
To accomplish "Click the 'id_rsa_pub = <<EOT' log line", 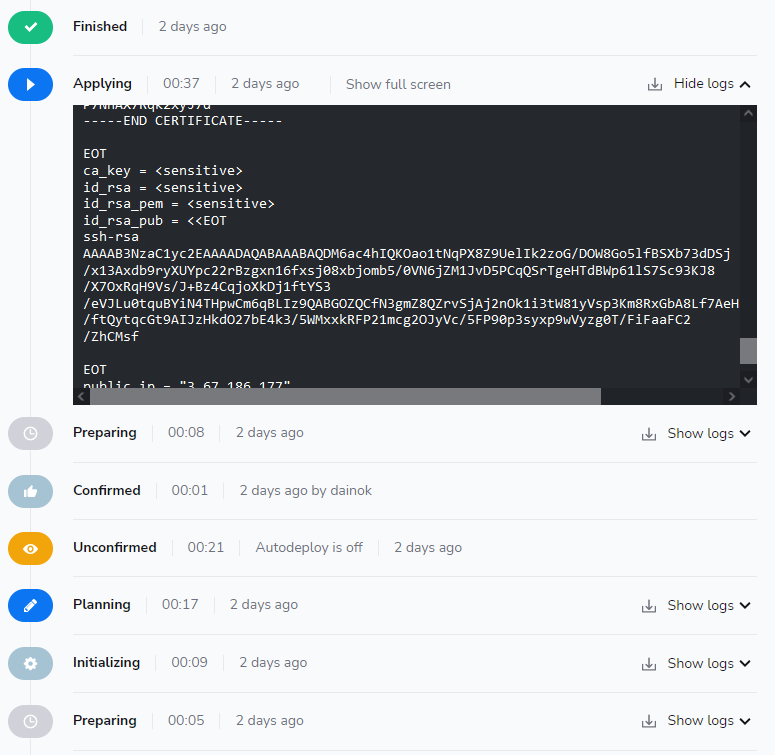I will pos(155,221).
